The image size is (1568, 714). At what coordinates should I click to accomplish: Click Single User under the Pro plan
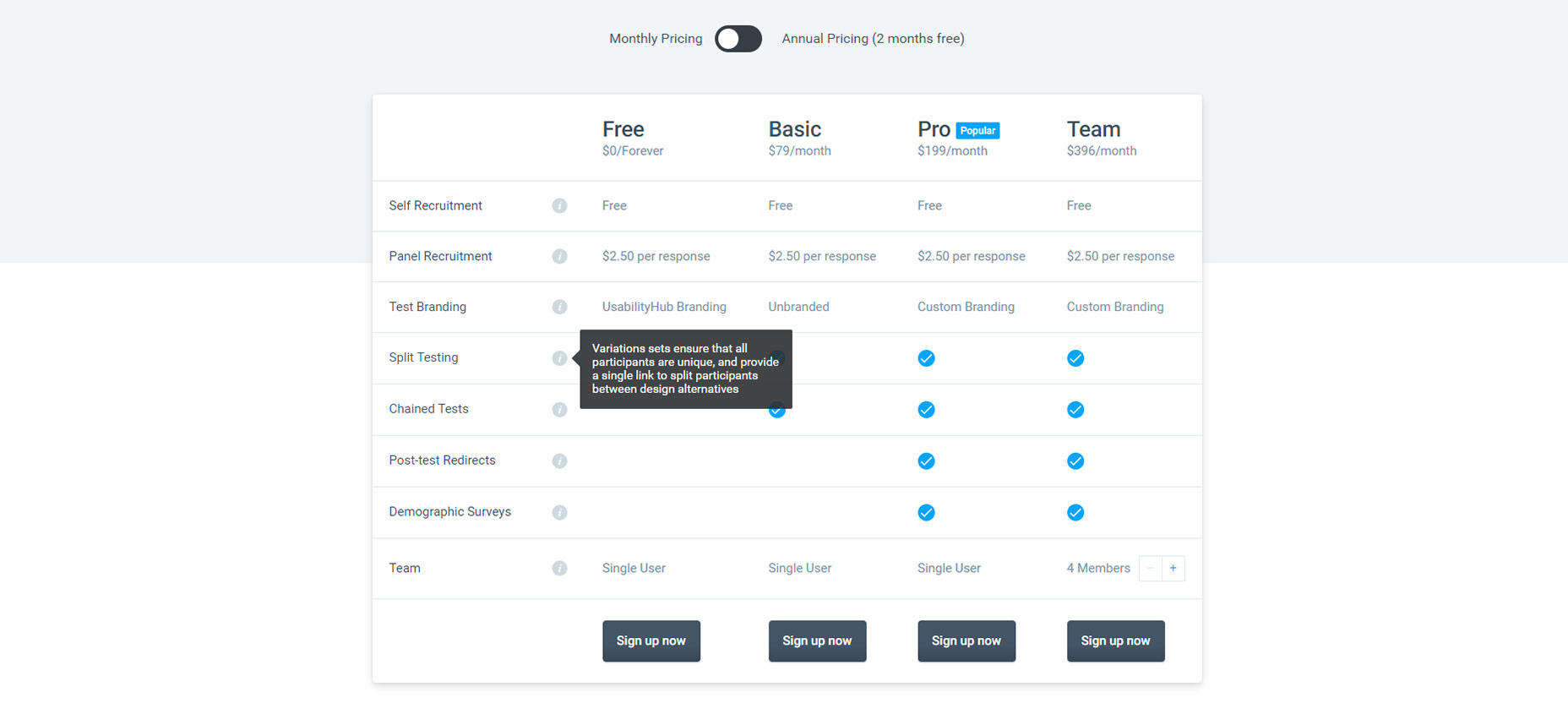[x=949, y=569]
